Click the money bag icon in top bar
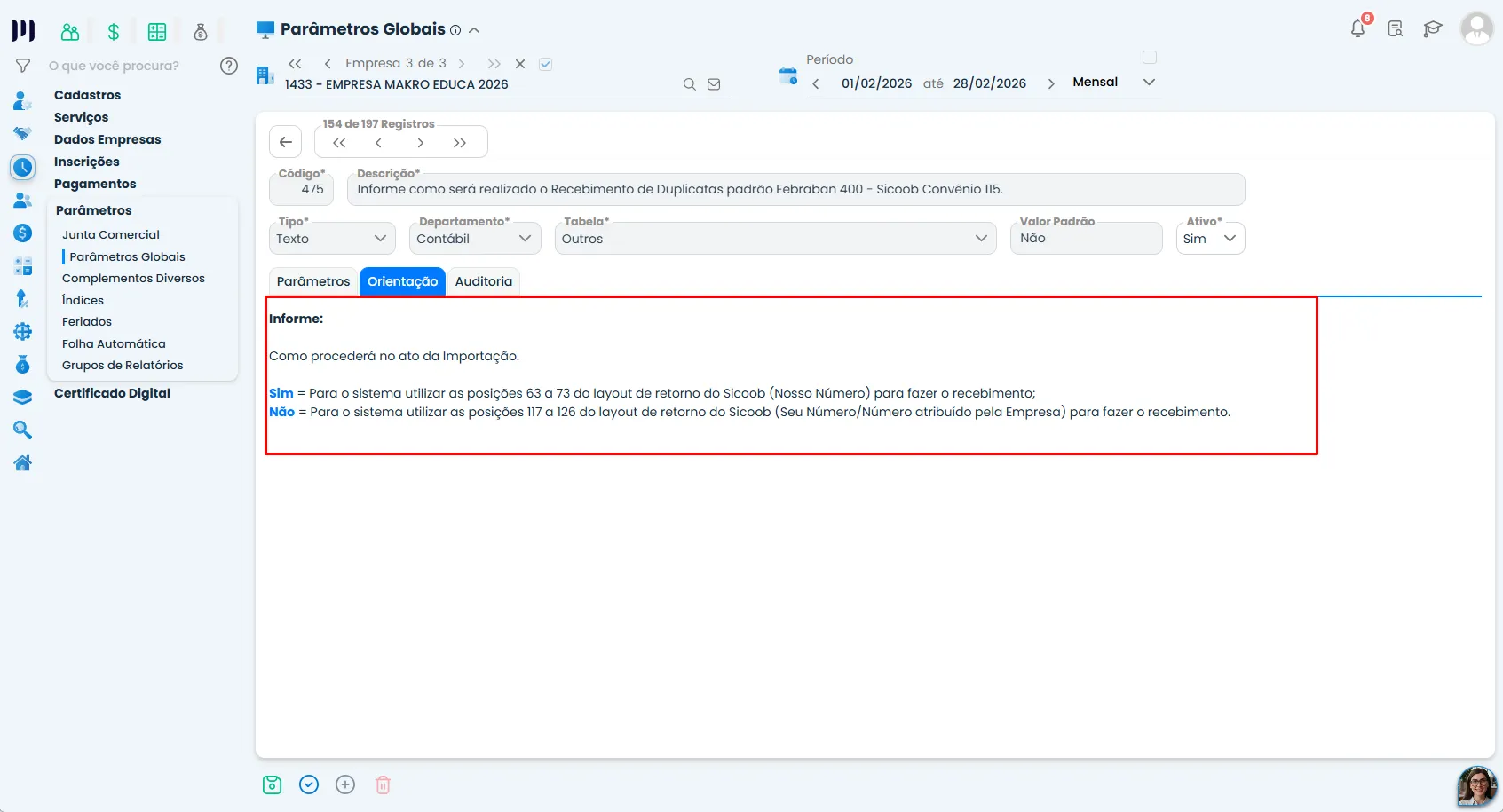This screenshot has width=1503, height=812. pyautogui.click(x=201, y=32)
